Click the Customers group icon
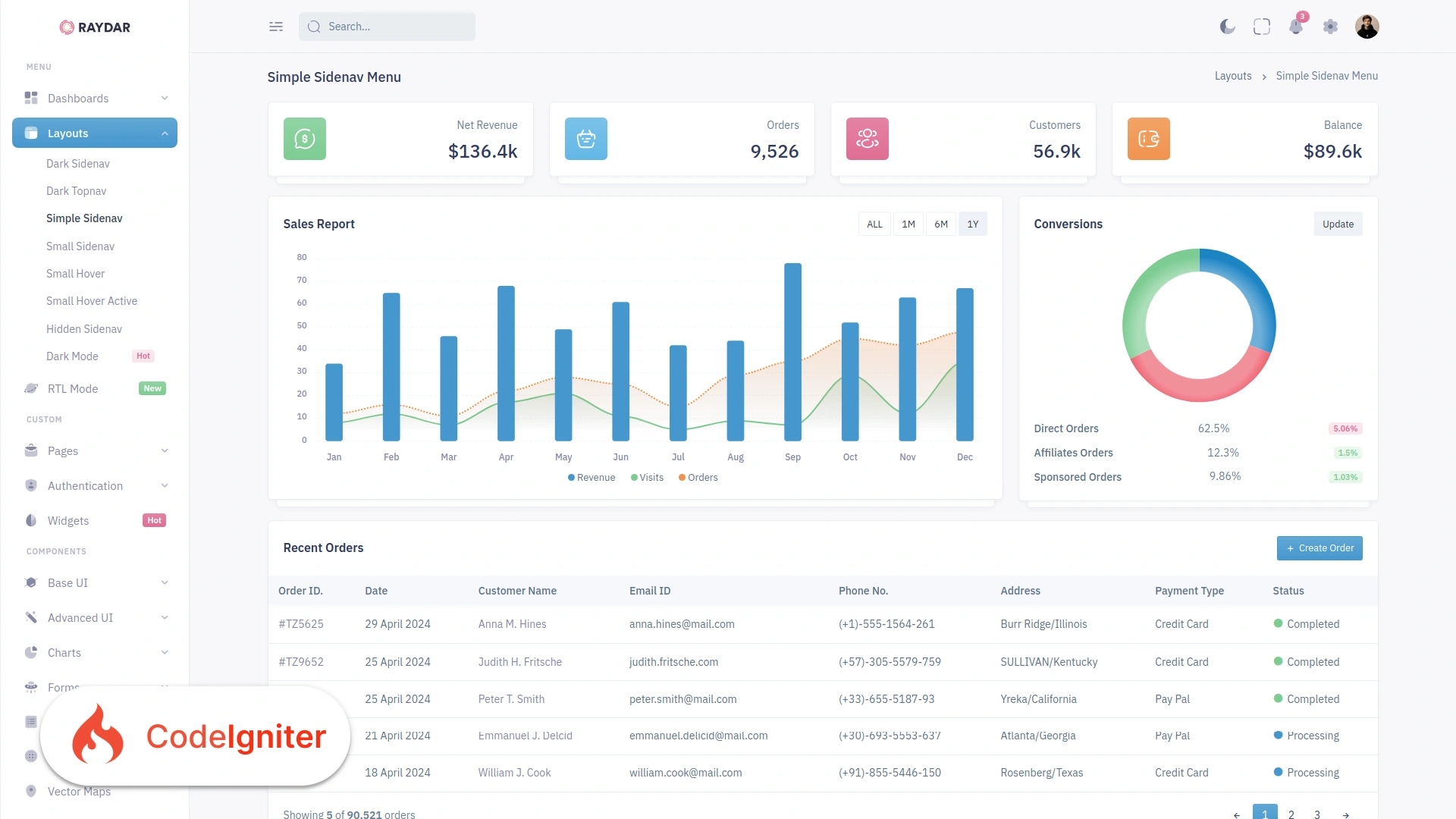 (868, 139)
